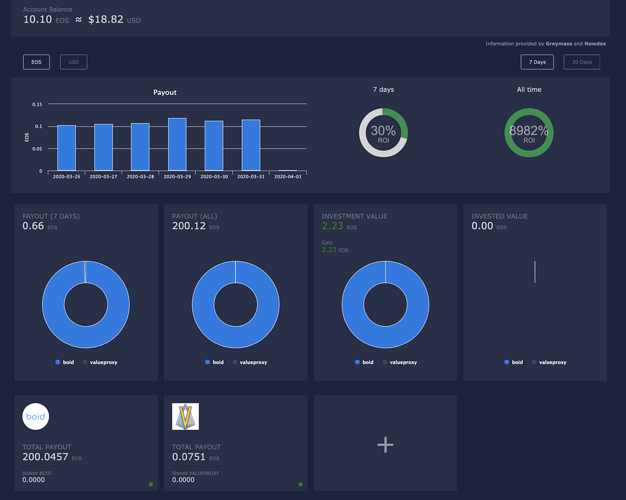The image size is (626, 500).
Task: Switch to the 30 Days range
Action: [582, 62]
